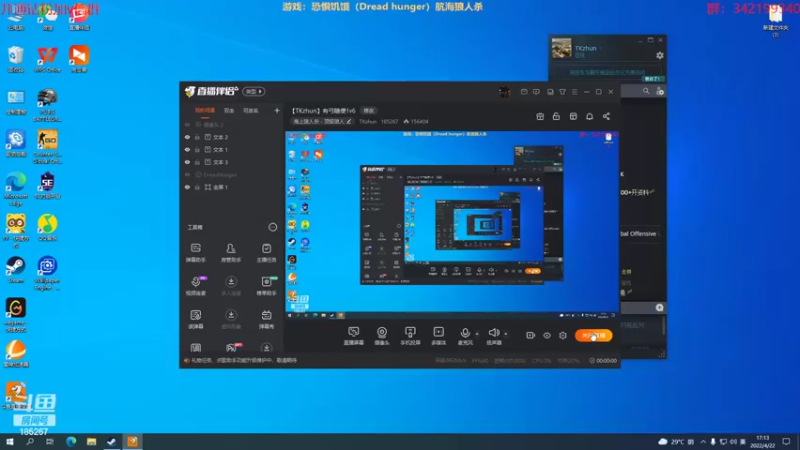
Task: Click the funnel filter icon in title bar
Action: [562, 92]
